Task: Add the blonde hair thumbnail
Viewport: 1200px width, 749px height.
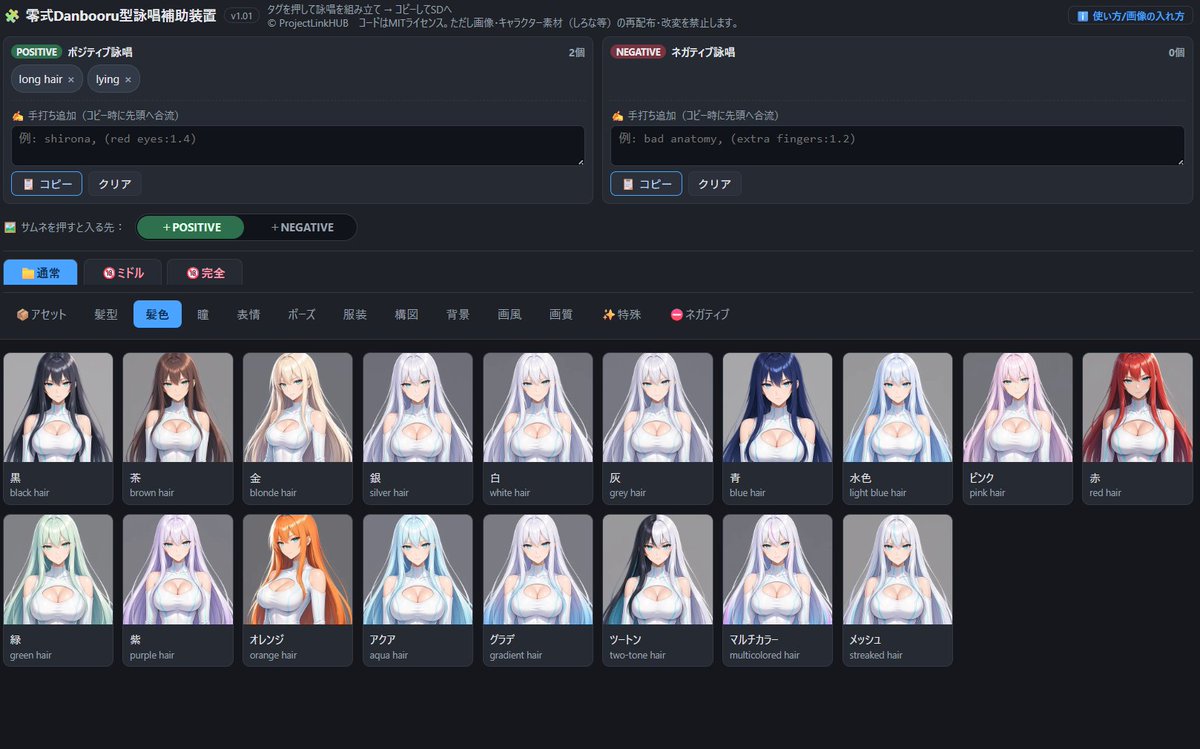Action: pos(298,428)
